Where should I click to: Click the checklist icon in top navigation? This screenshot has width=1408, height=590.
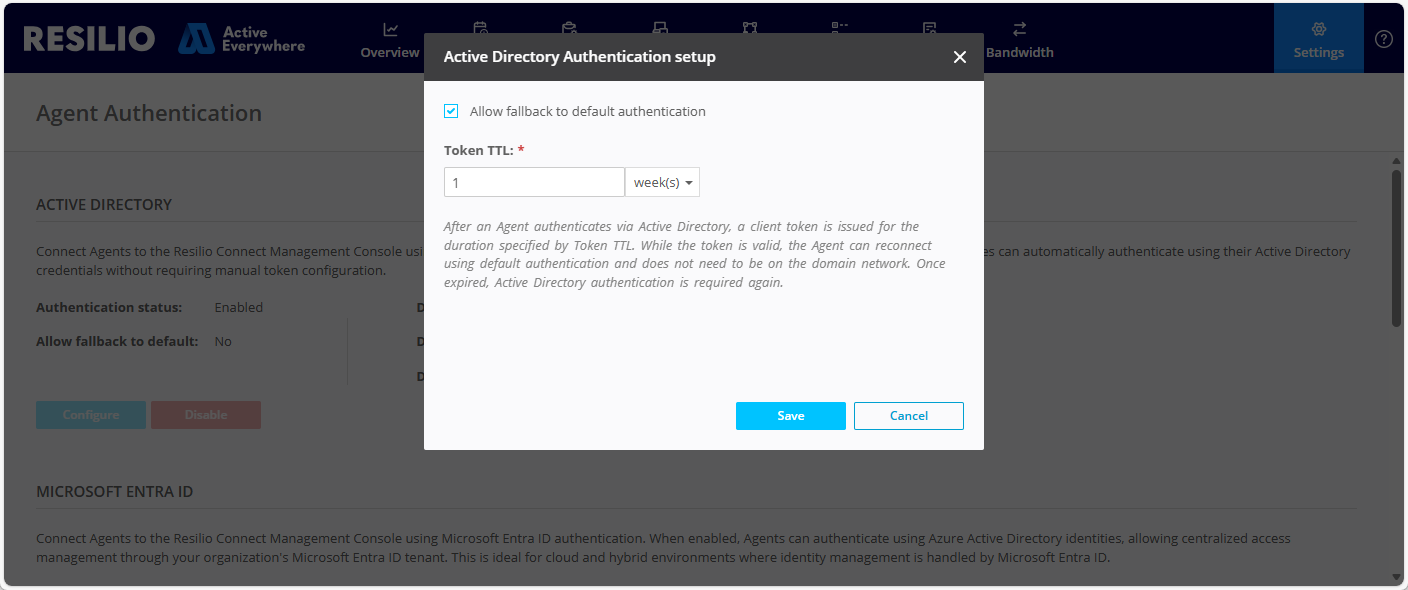tap(840, 29)
